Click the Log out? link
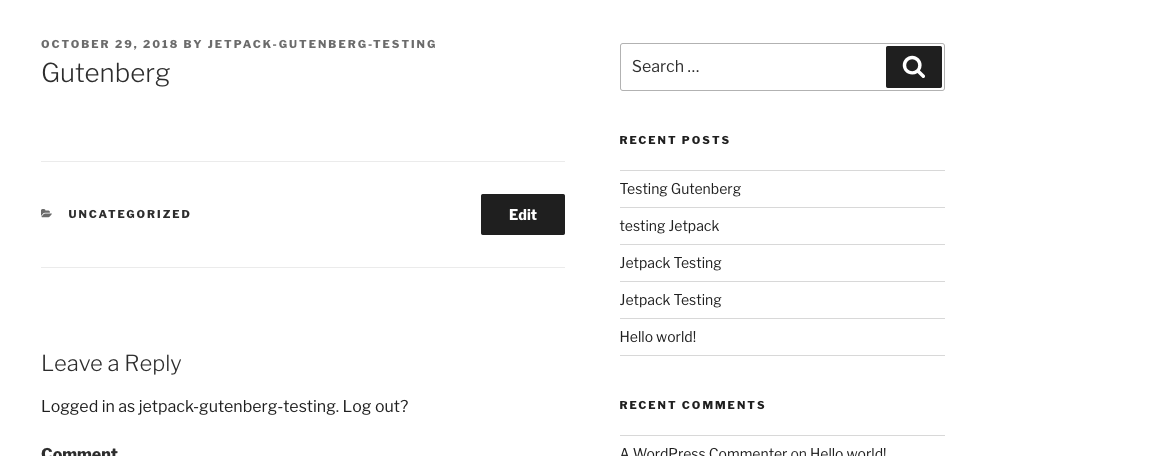Screen dimensions: 1169x456 pyautogui.click(x=375, y=407)
